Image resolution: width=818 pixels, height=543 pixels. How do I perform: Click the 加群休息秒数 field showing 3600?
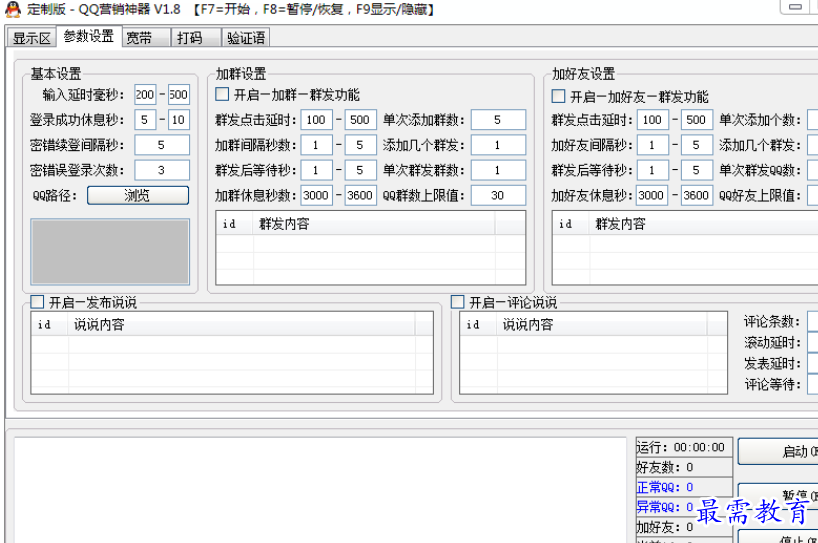click(360, 195)
